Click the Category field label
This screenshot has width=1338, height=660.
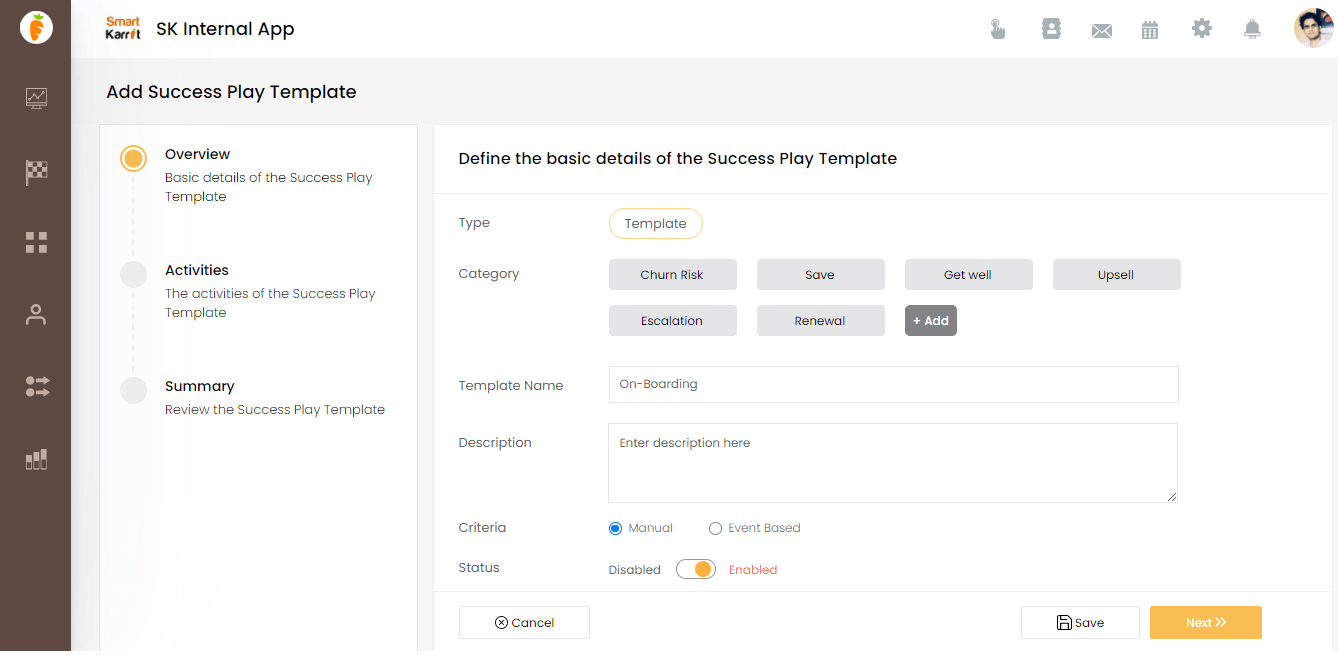[x=489, y=274]
